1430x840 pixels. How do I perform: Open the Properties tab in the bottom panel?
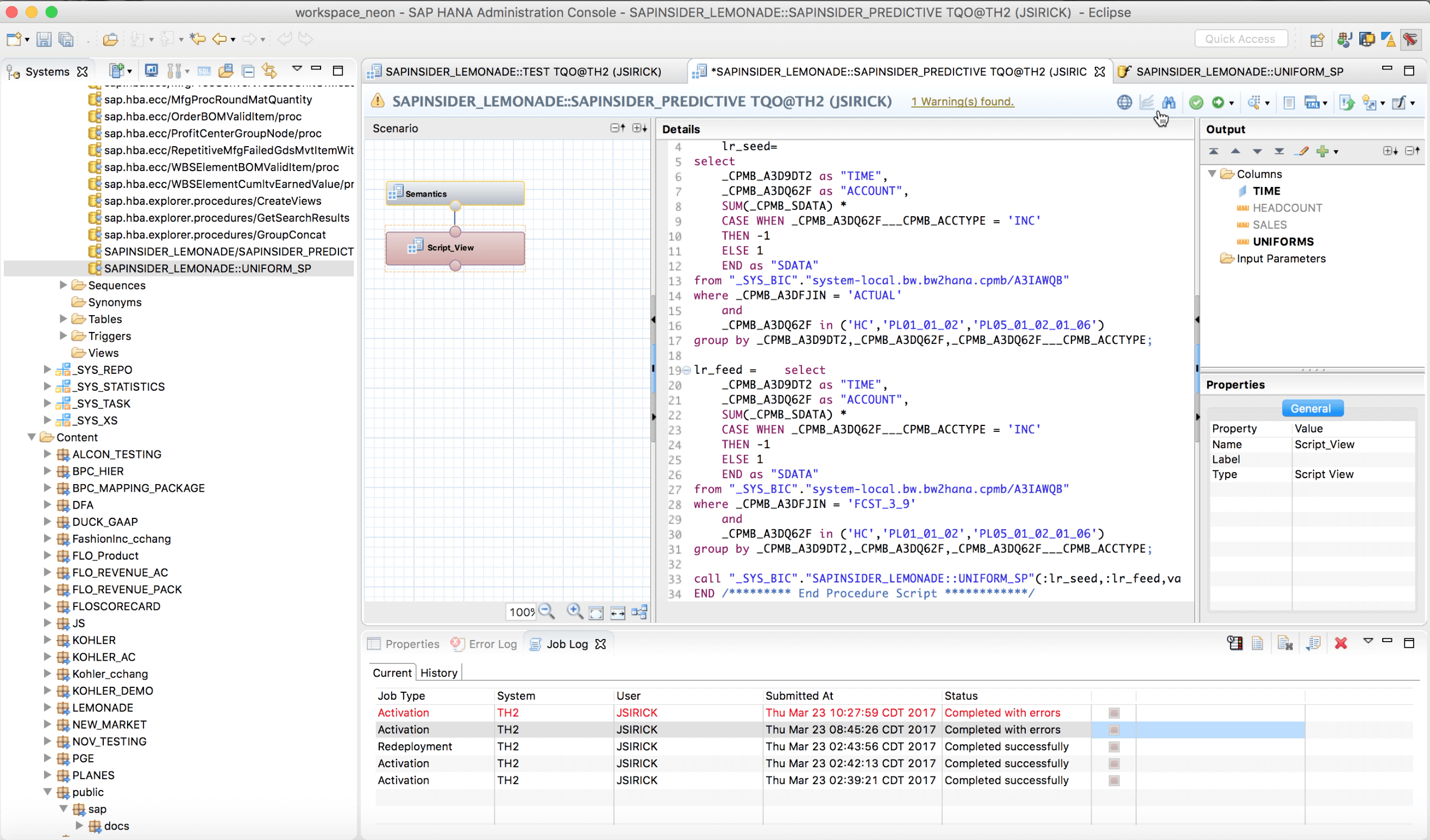pos(404,644)
